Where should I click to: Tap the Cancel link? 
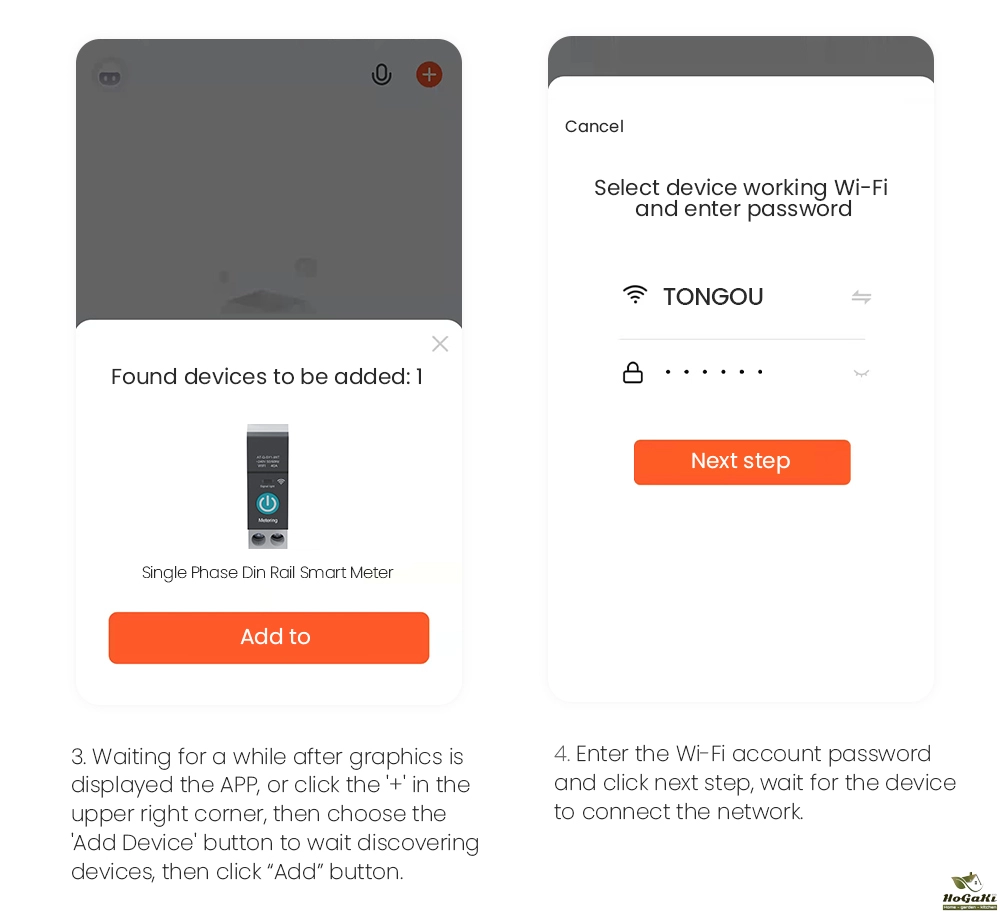pyautogui.click(x=594, y=126)
